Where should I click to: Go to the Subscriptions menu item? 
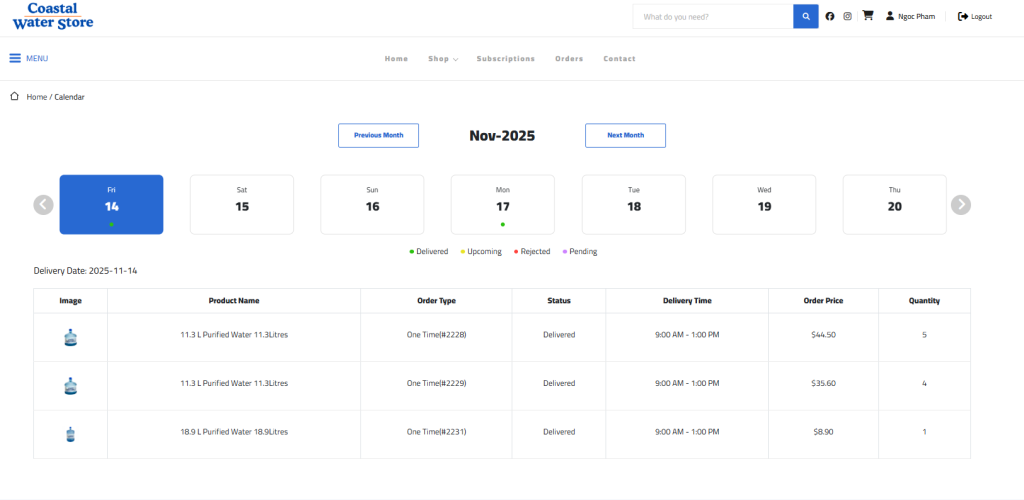coord(505,59)
